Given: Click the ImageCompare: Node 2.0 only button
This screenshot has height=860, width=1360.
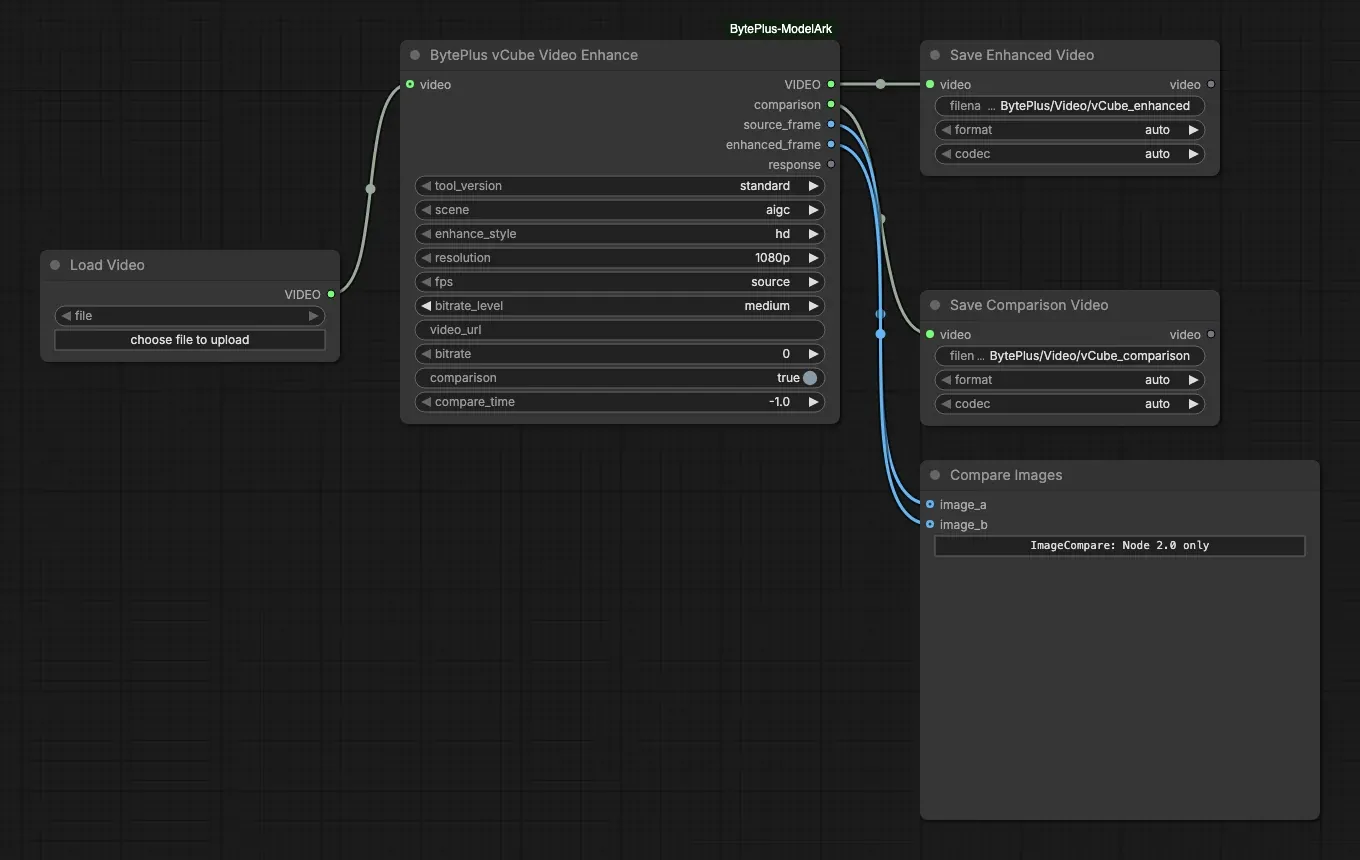Looking at the screenshot, I should (1120, 546).
